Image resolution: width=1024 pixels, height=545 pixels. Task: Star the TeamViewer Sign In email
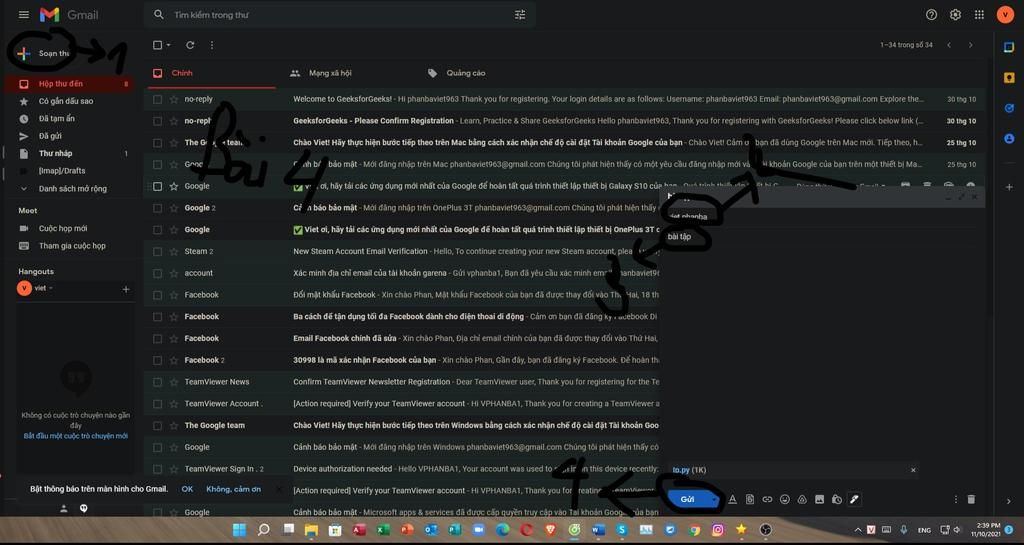pos(174,469)
